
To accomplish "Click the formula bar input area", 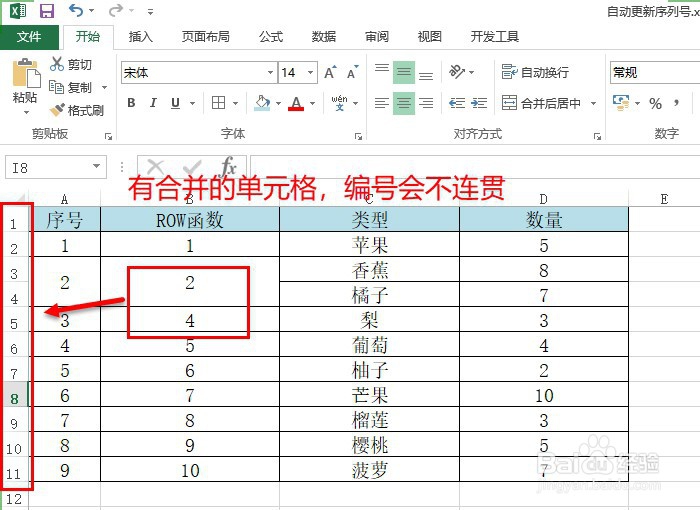I will coord(475,167).
